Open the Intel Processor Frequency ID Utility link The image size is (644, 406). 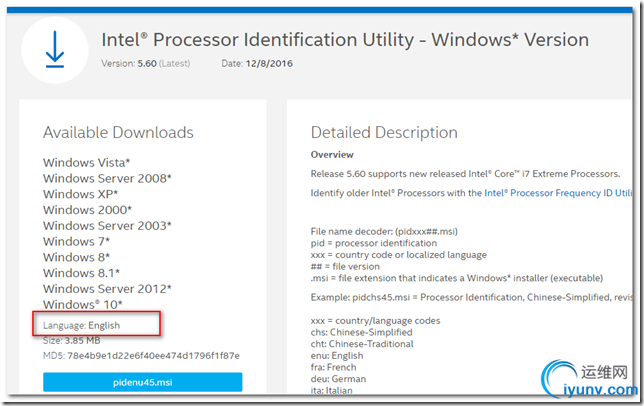click(558, 193)
